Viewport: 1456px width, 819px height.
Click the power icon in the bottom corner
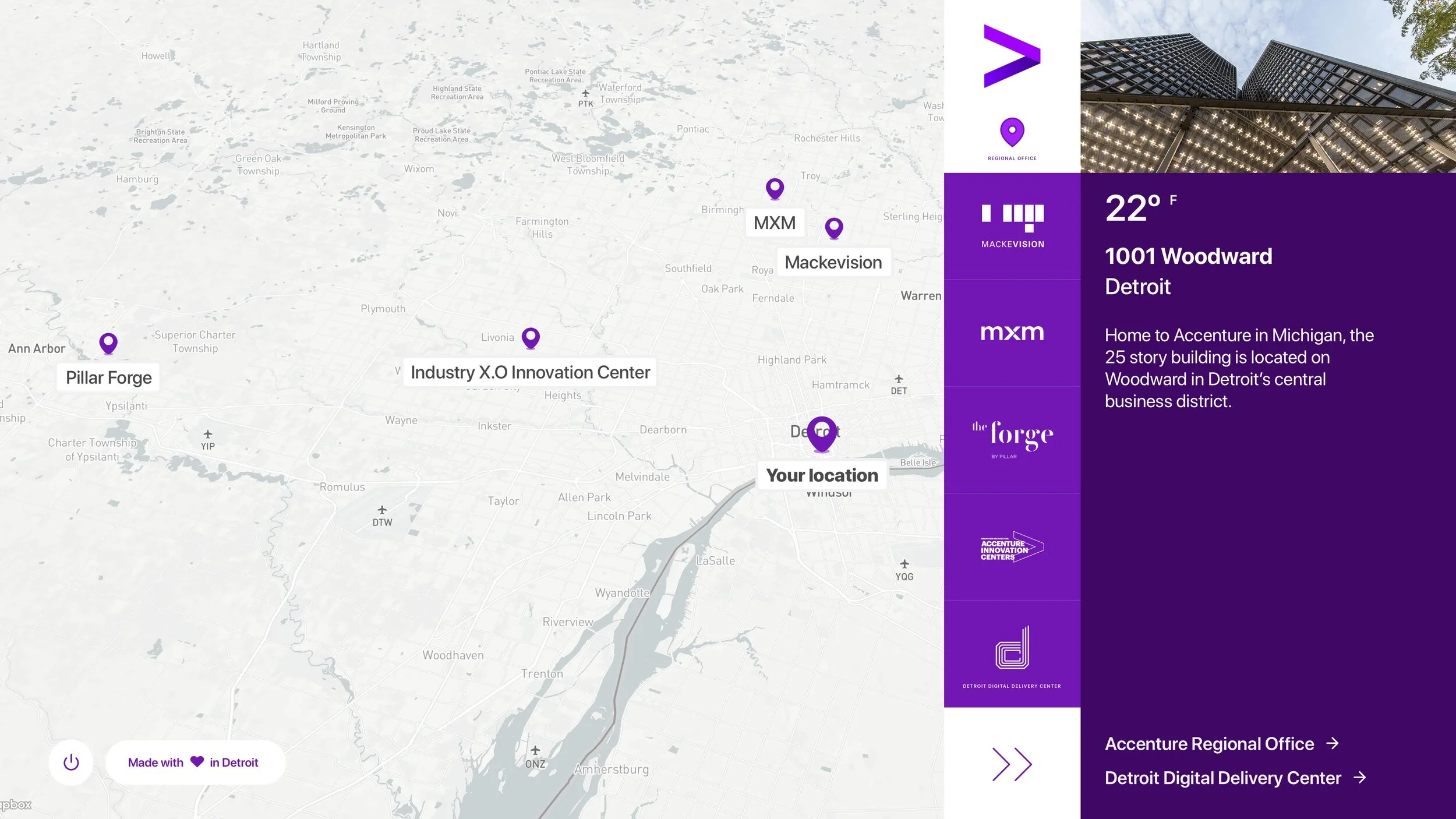pyautogui.click(x=71, y=762)
